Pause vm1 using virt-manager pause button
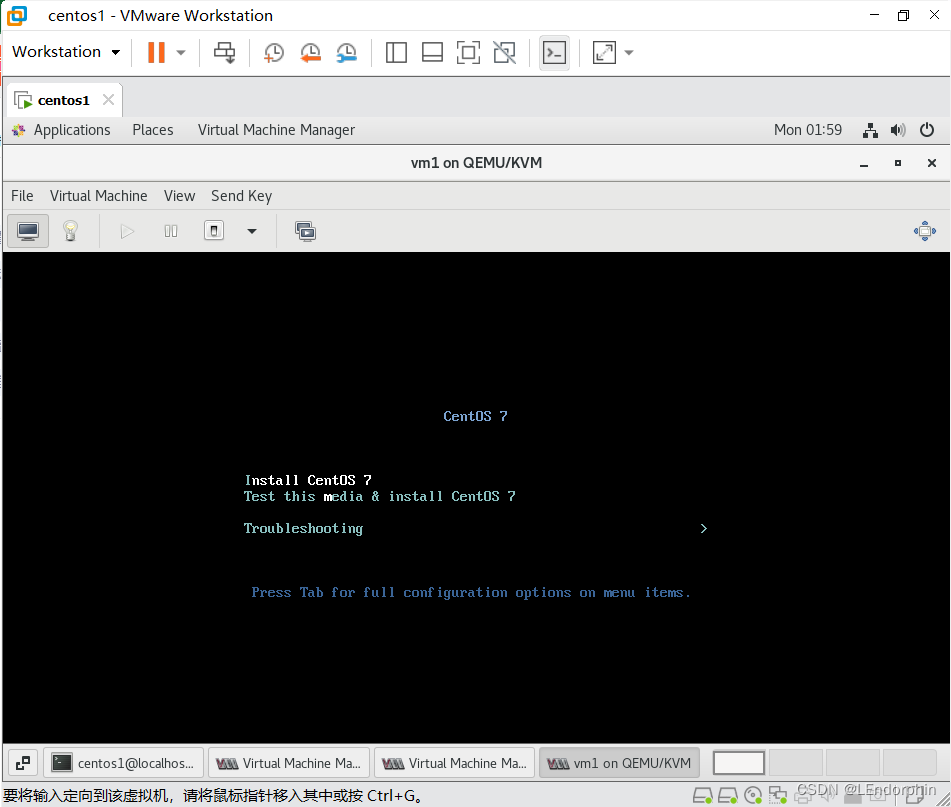951x807 pixels. [171, 231]
